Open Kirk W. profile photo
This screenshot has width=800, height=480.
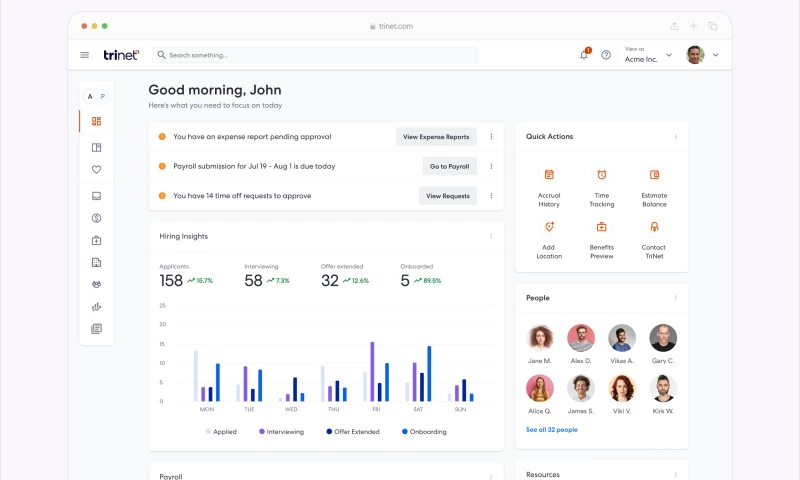pos(663,388)
